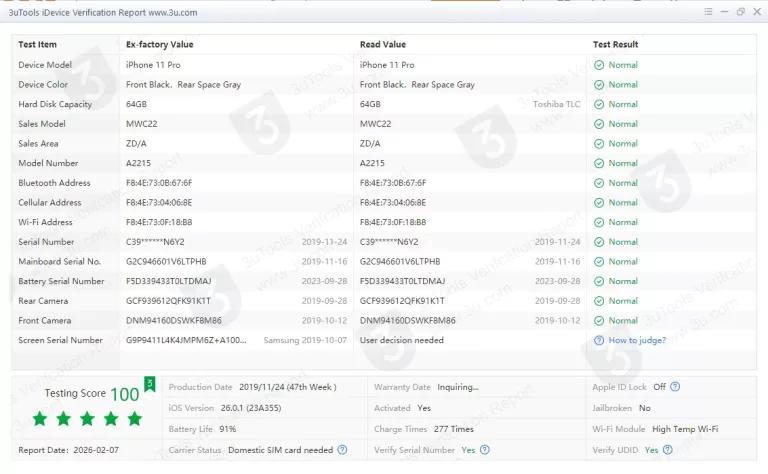The width and height of the screenshot is (768, 474).
Task: Click the five-star rating row
Action: click(x=87, y=418)
